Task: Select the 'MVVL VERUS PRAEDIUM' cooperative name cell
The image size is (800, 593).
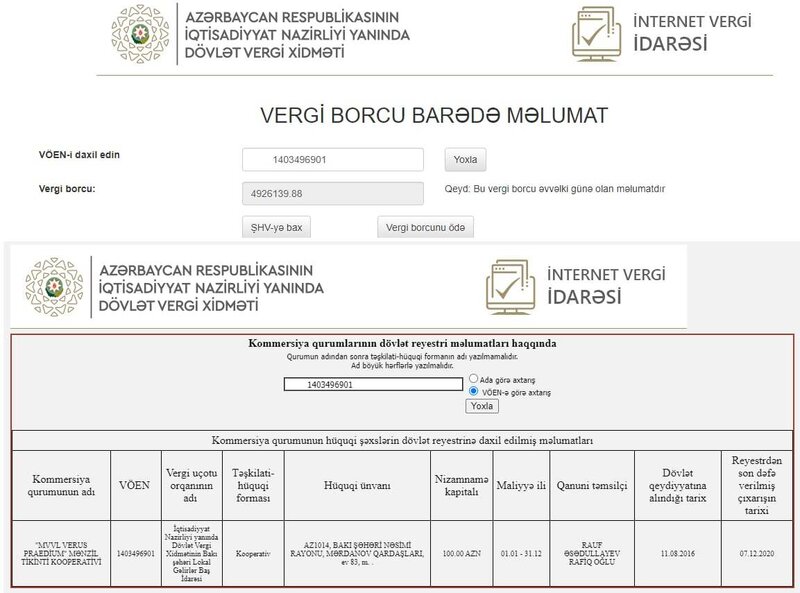Action: click(61, 552)
